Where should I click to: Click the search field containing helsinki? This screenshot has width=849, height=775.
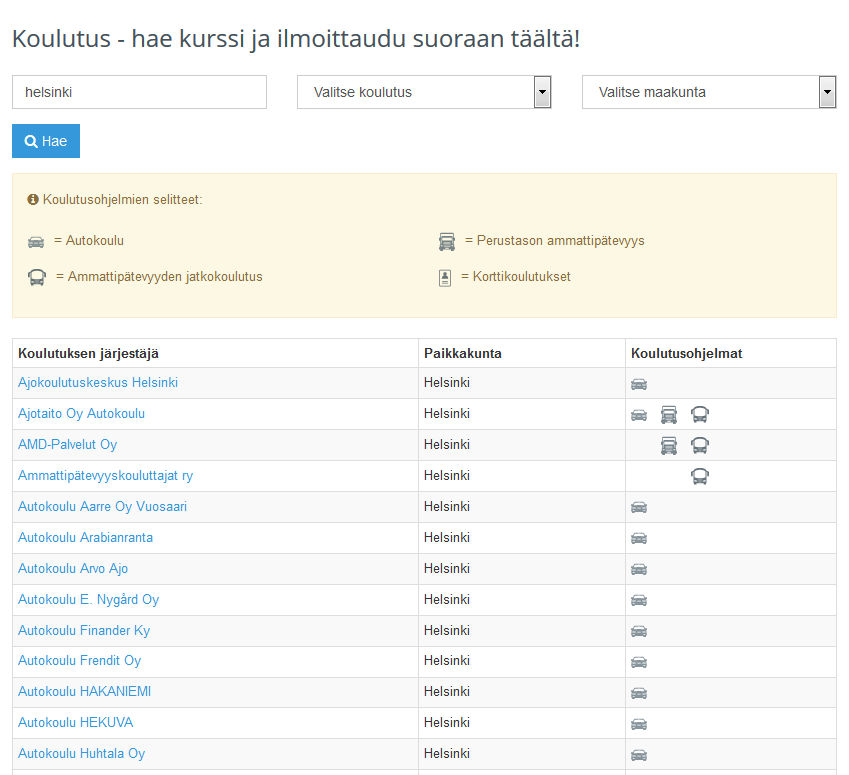click(138, 92)
